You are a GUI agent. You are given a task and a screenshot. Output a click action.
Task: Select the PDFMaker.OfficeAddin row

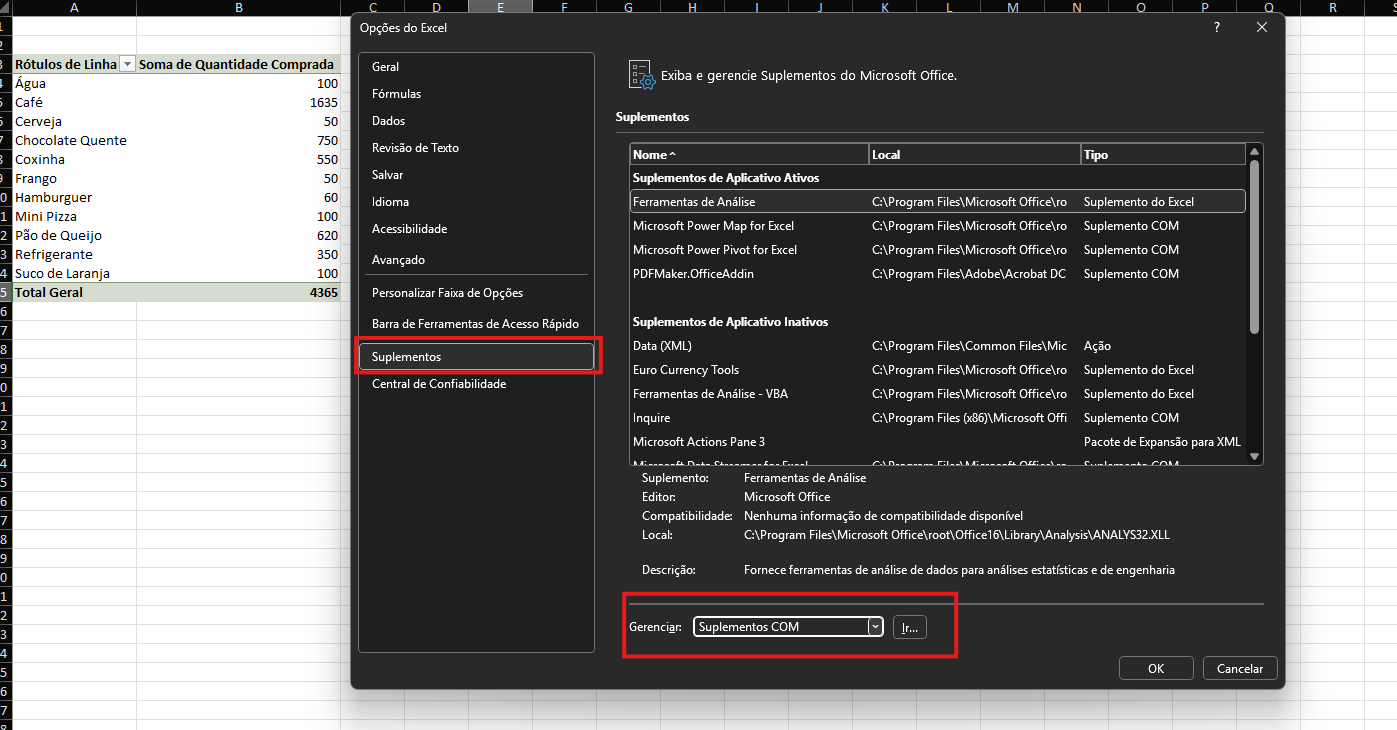click(x=938, y=274)
